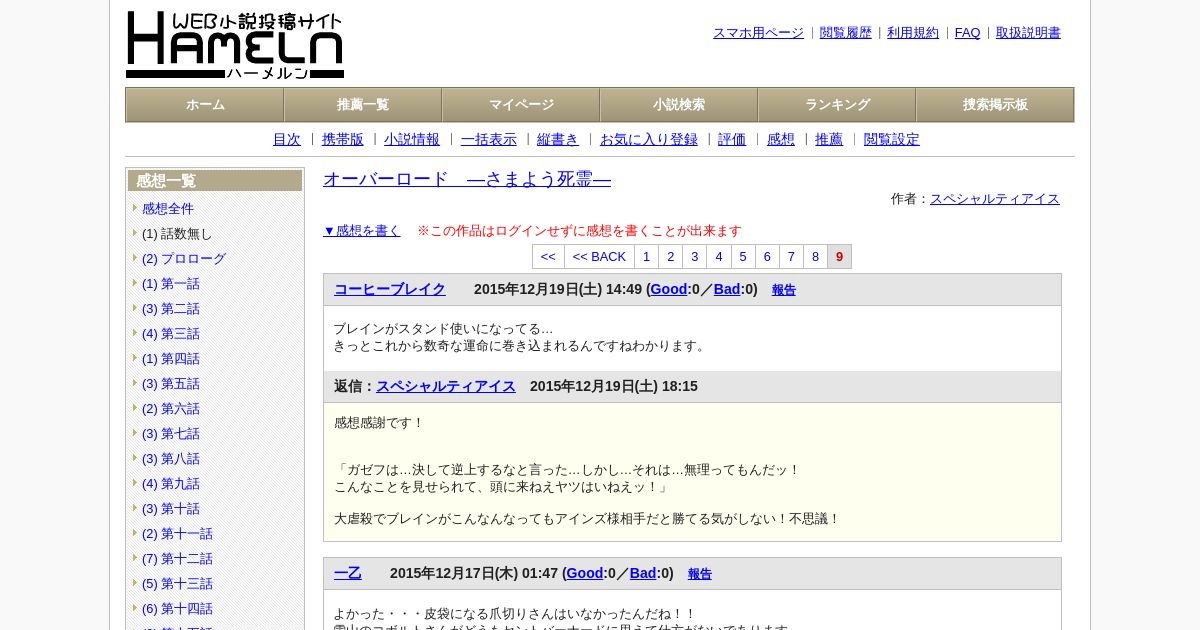Go to comments page 8
The height and width of the screenshot is (630, 1200).
click(x=815, y=257)
